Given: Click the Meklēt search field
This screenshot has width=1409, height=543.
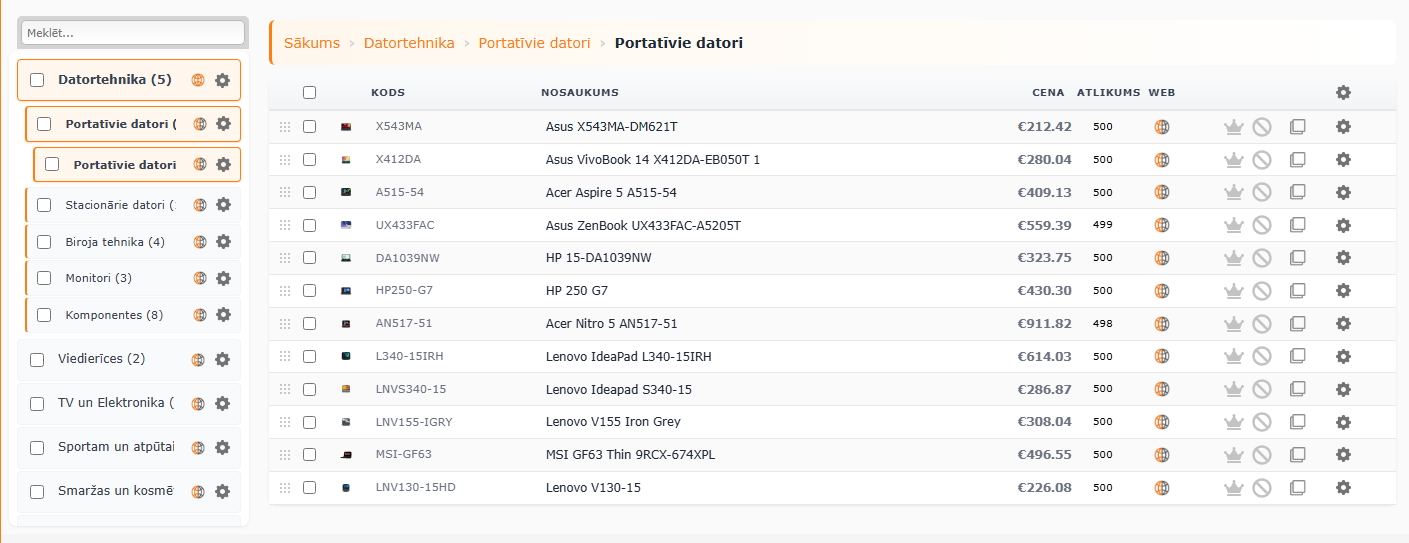Looking at the screenshot, I should [133, 33].
